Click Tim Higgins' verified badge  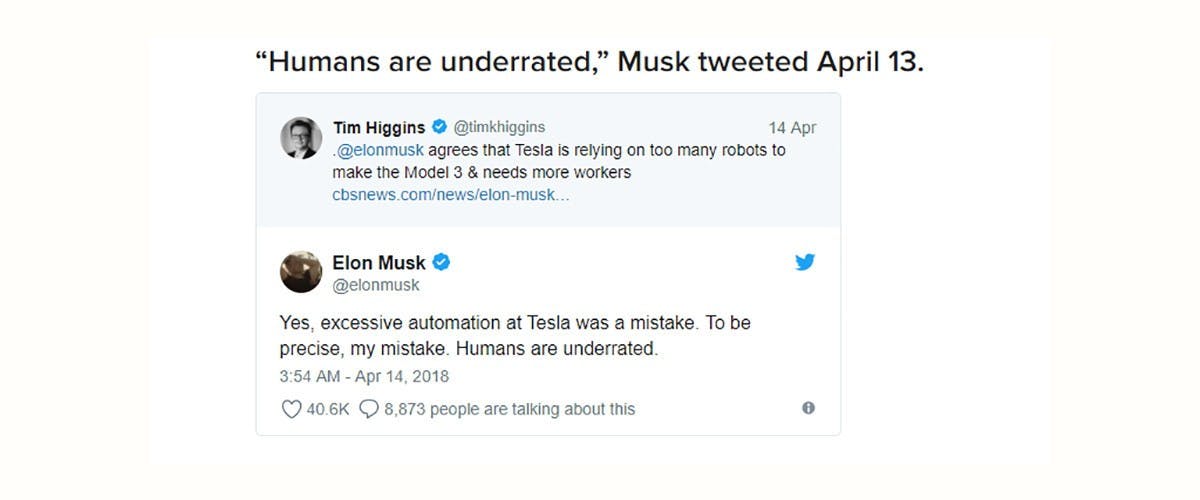(438, 127)
